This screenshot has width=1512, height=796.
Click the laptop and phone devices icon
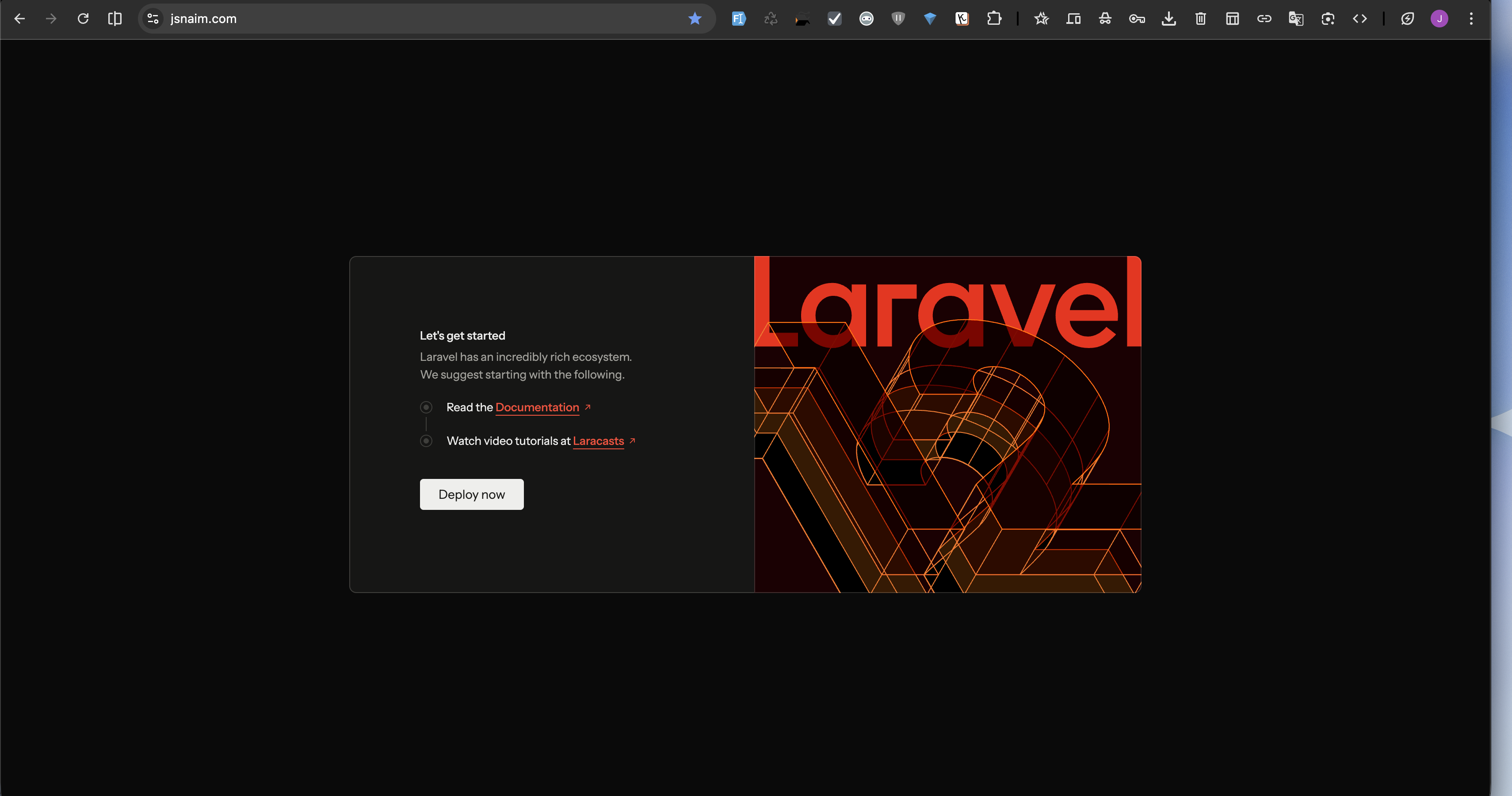tap(1073, 19)
